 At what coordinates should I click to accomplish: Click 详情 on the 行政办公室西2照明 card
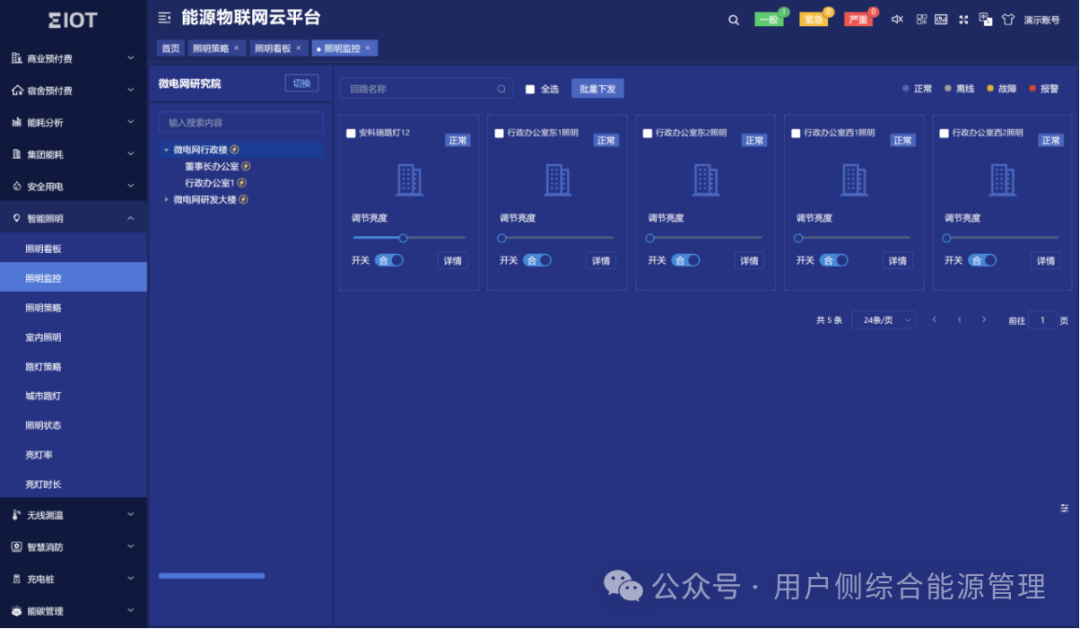(1045, 261)
